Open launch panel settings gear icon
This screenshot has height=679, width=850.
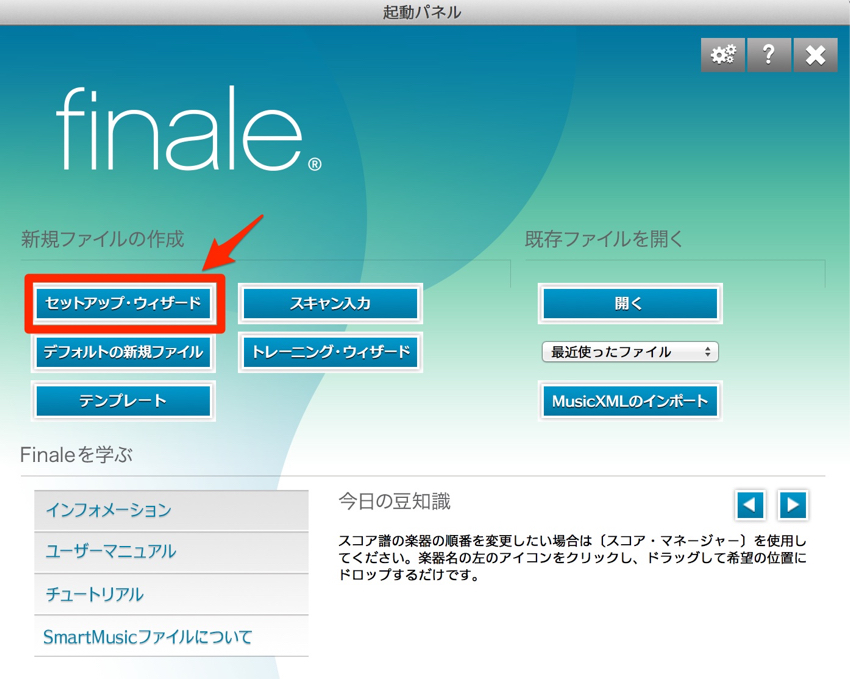click(x=723, y=55)
